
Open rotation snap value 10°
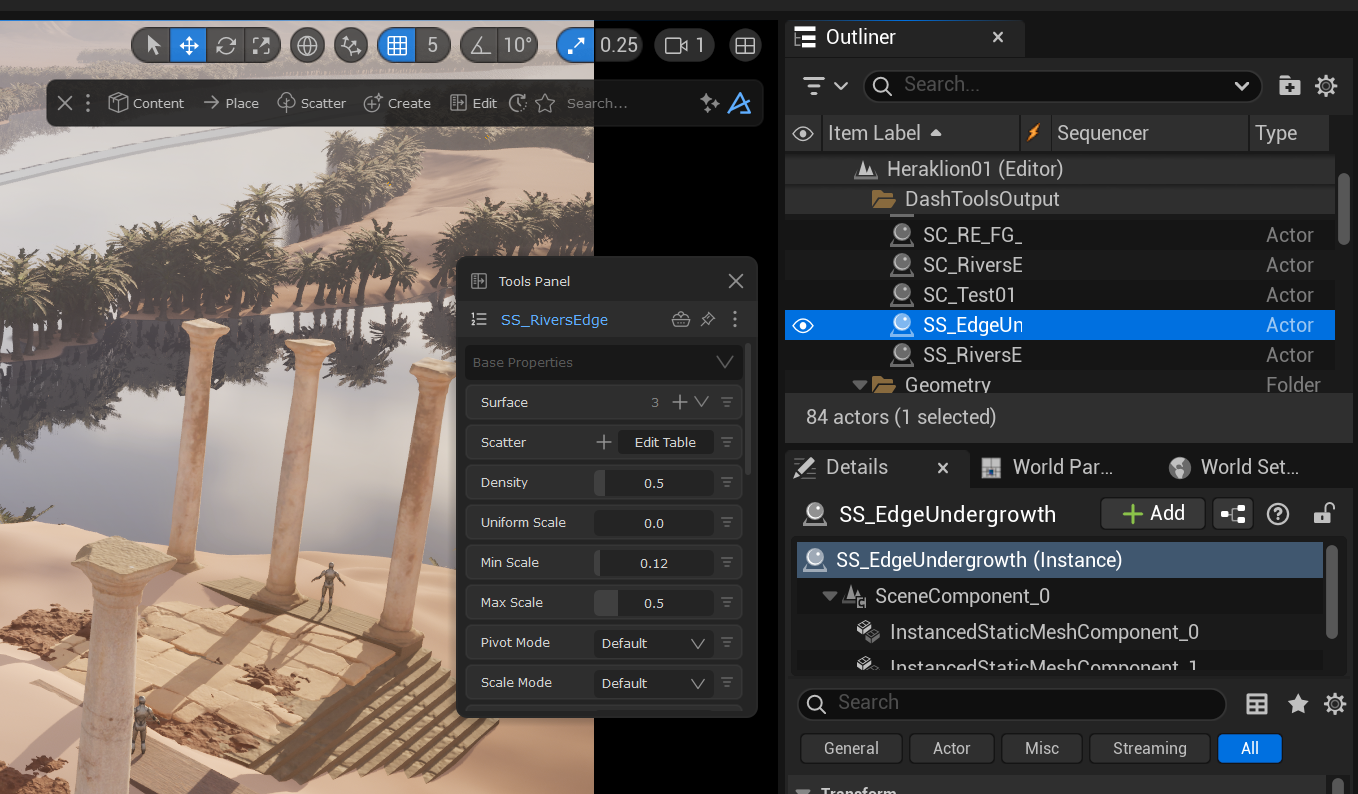(x=518, y=45)
